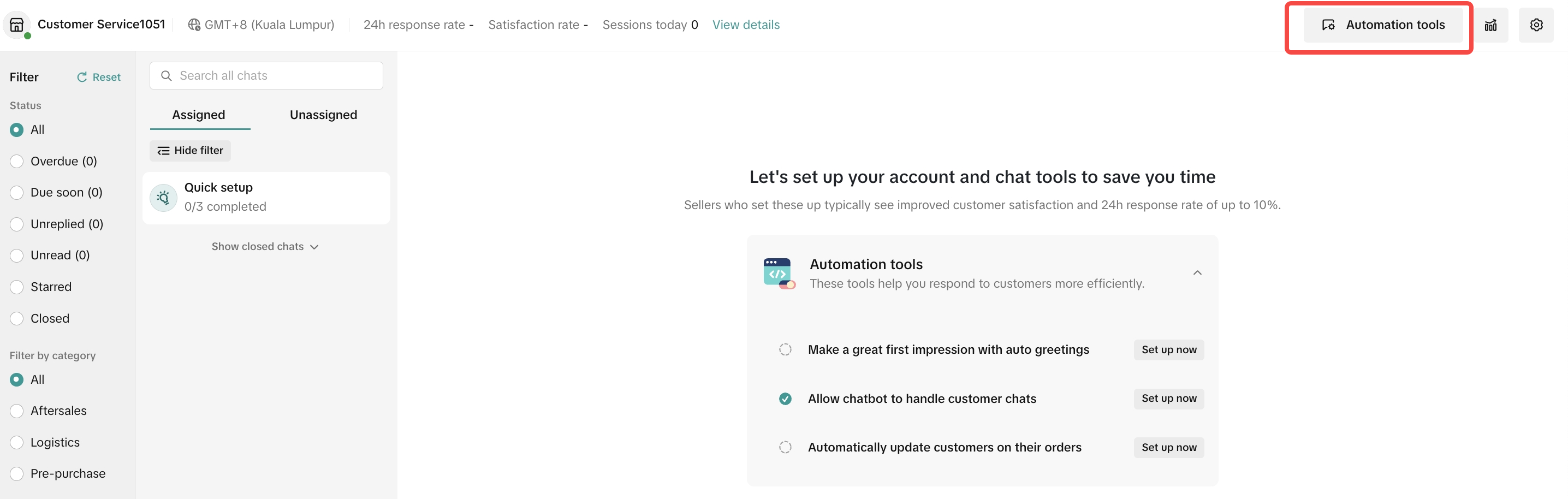Open the performance chart icon

(1490, 25)
